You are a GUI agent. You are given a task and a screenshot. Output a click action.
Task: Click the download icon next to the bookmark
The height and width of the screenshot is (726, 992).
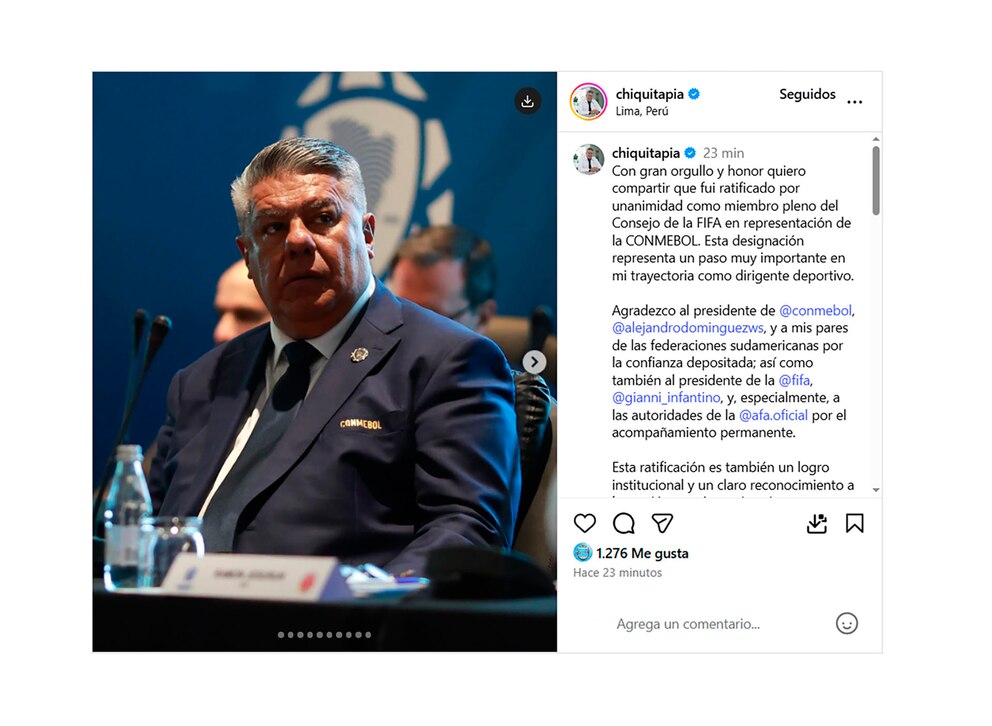817,523
